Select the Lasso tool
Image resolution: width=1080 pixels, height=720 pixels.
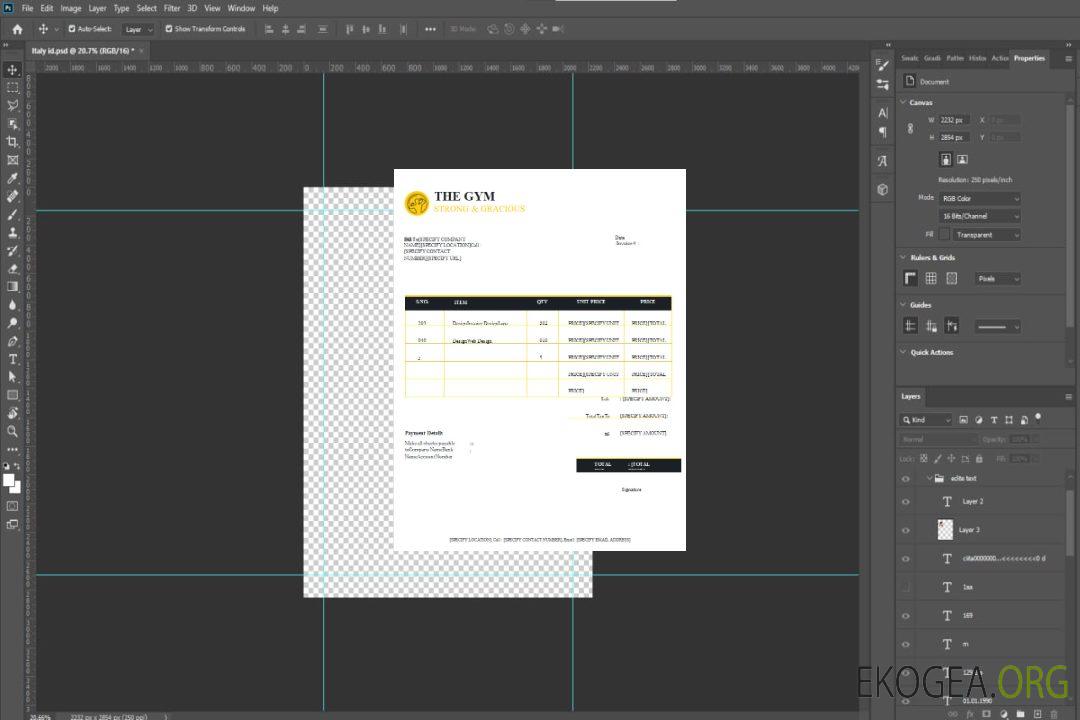(13, 105)
